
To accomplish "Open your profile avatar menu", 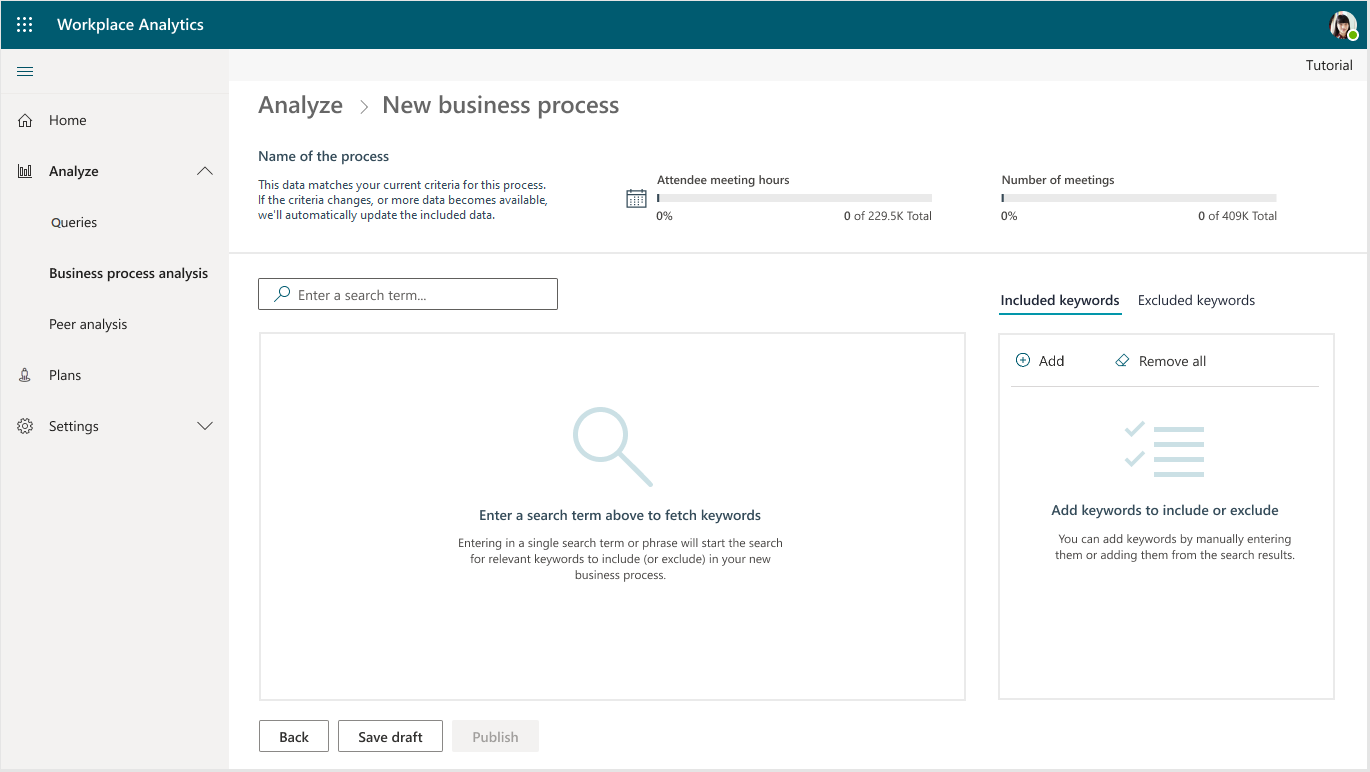I will pyautogui.click(x=1345, y=24).
